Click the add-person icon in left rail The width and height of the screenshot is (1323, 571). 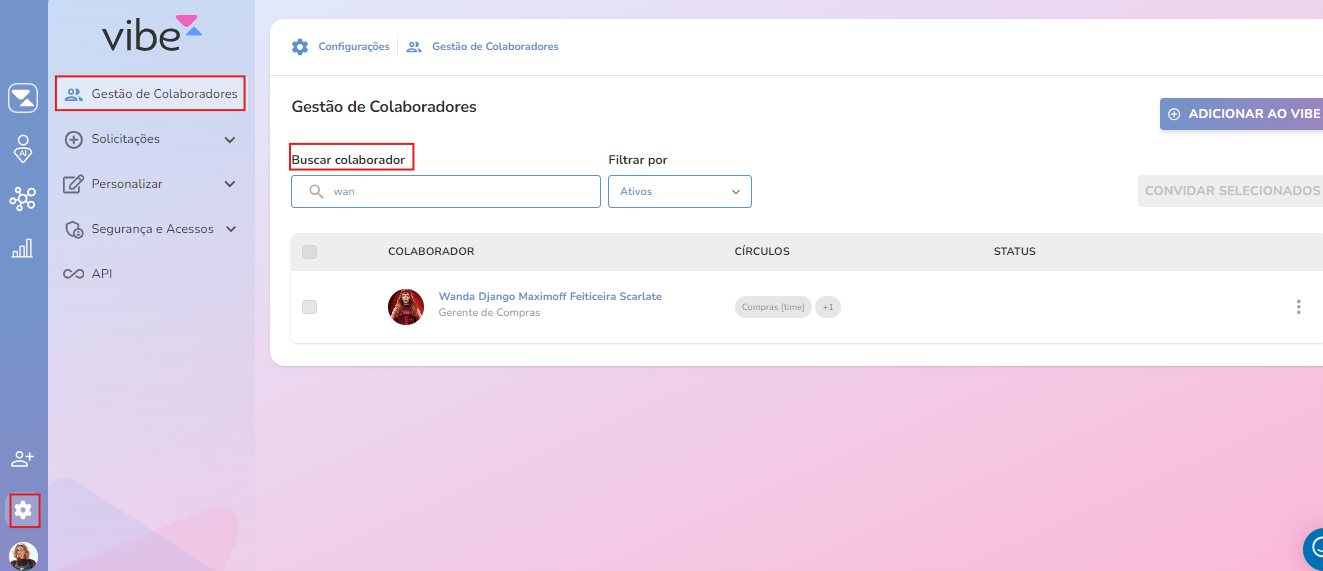coord(22,459)
